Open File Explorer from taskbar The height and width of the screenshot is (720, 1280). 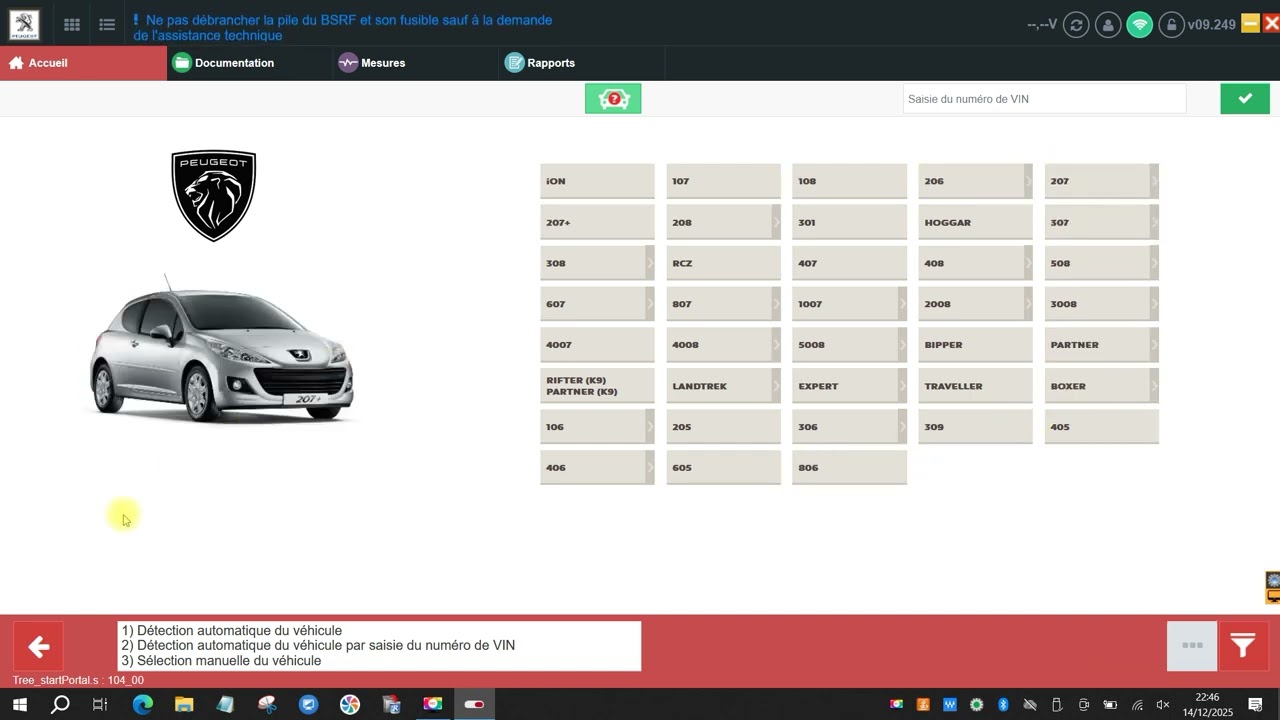pyautogui.click(x=184, y=705)
